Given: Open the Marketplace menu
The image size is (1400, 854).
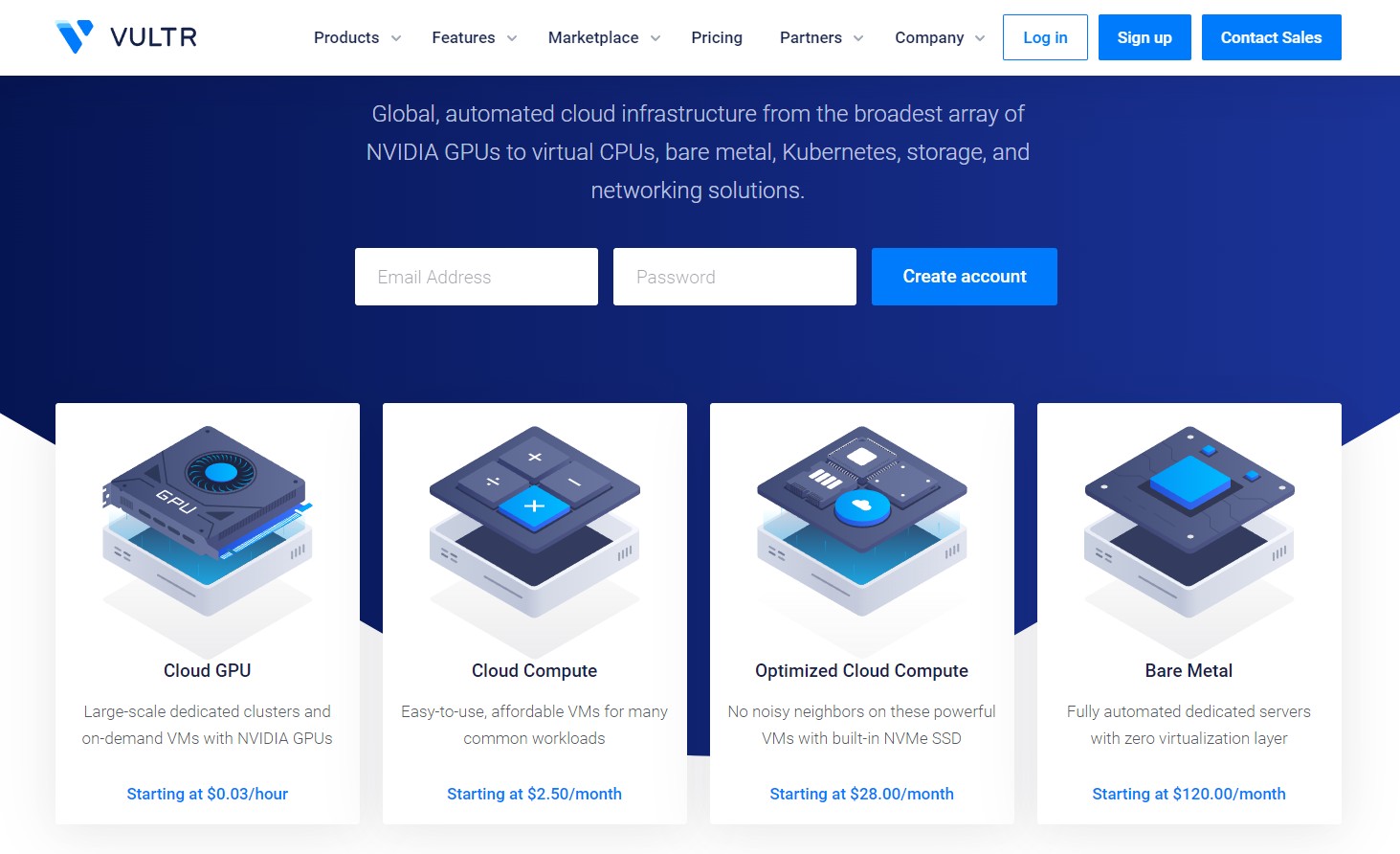Looking at the screenshot, I should pyautogui.click(x=593, y=37).
